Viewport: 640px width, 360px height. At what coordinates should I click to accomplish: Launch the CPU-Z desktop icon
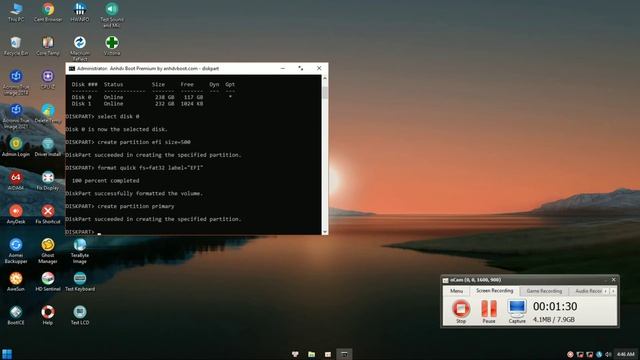[x=48, y=79]
